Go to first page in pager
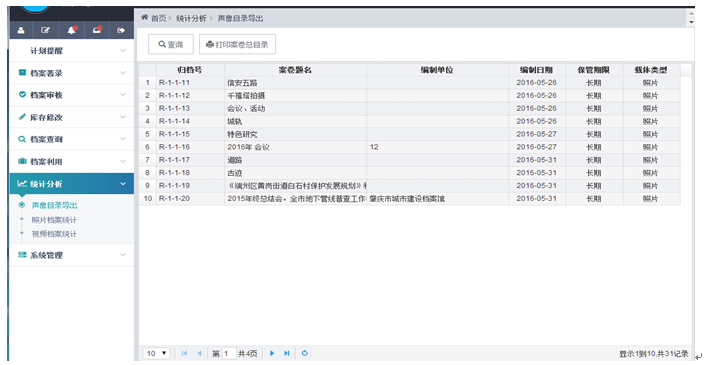 click(x=184, y=353)
